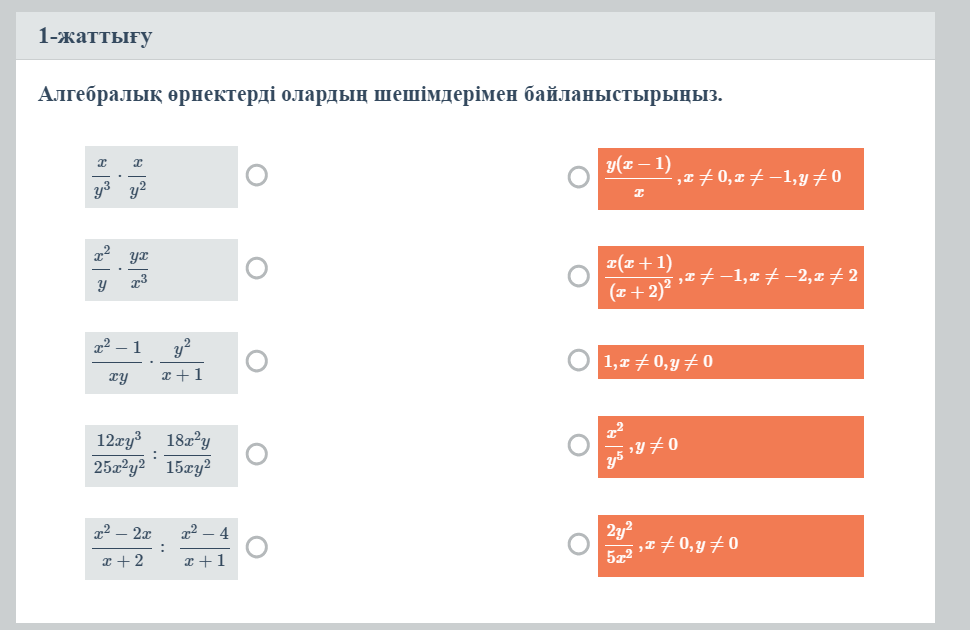Click orange answer box x(x+1)/(x+2)²
970x630 pixels.
pos(731,277)
